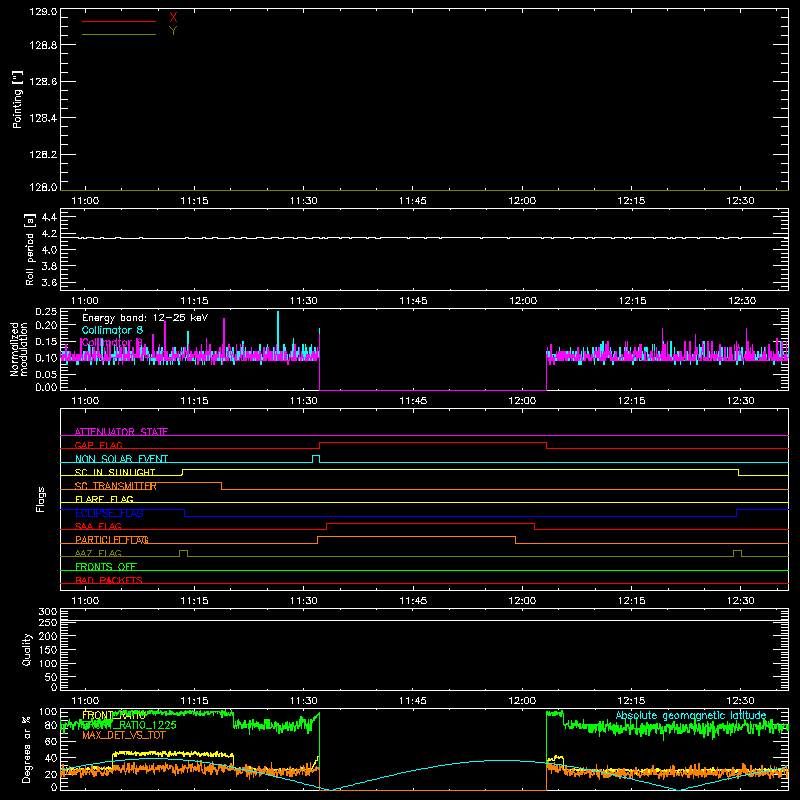
Task: Click the green FRONTS_OFF label
Action: tap(106, 567)
